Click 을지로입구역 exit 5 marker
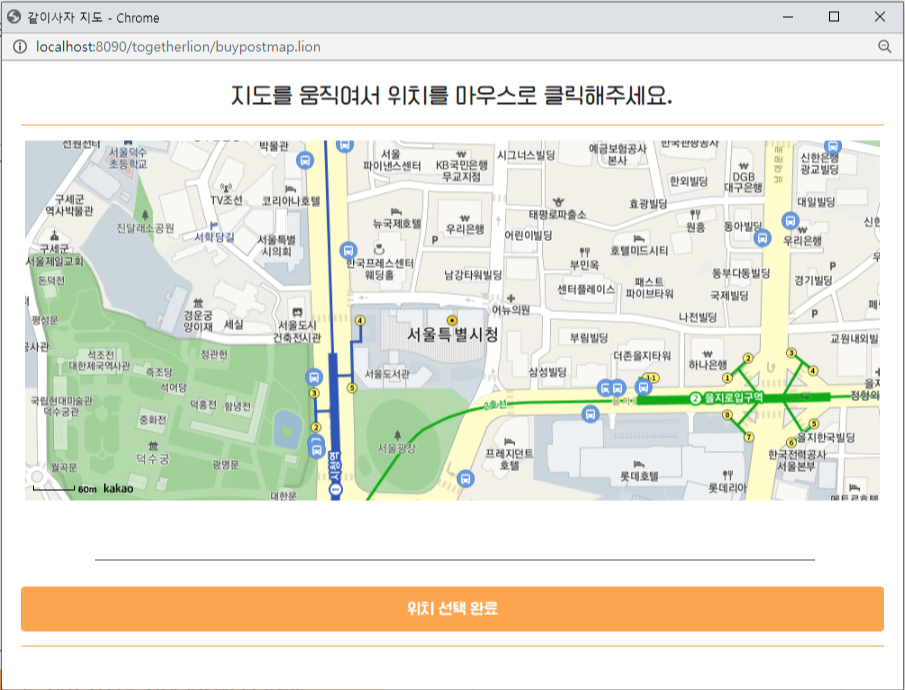The image size is (905, 690). [813, 424]
